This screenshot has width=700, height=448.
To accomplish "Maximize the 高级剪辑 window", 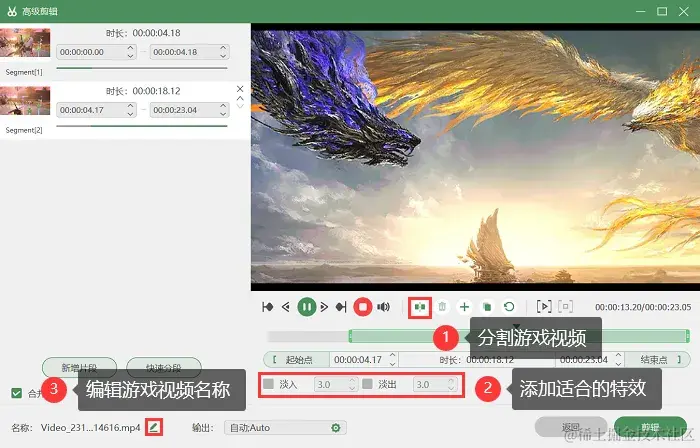I will click(662, 11).
